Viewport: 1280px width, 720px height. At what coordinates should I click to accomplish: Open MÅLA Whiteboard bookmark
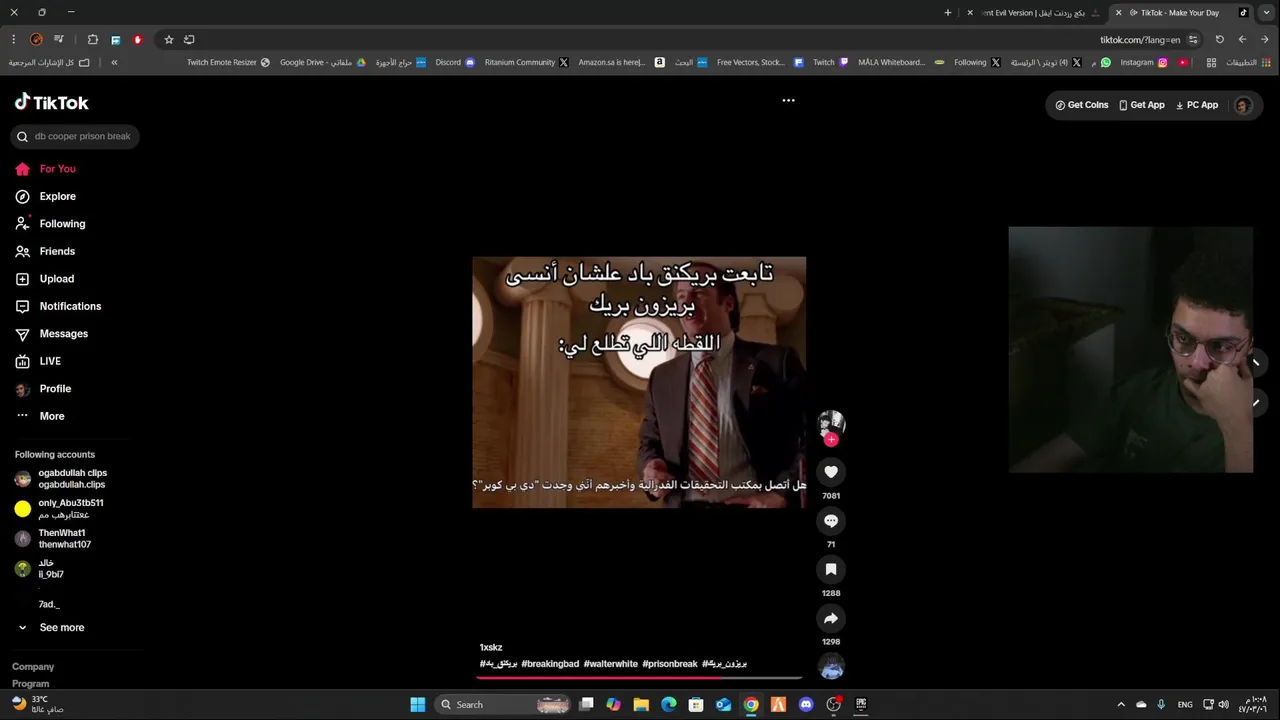coord(901,62)
